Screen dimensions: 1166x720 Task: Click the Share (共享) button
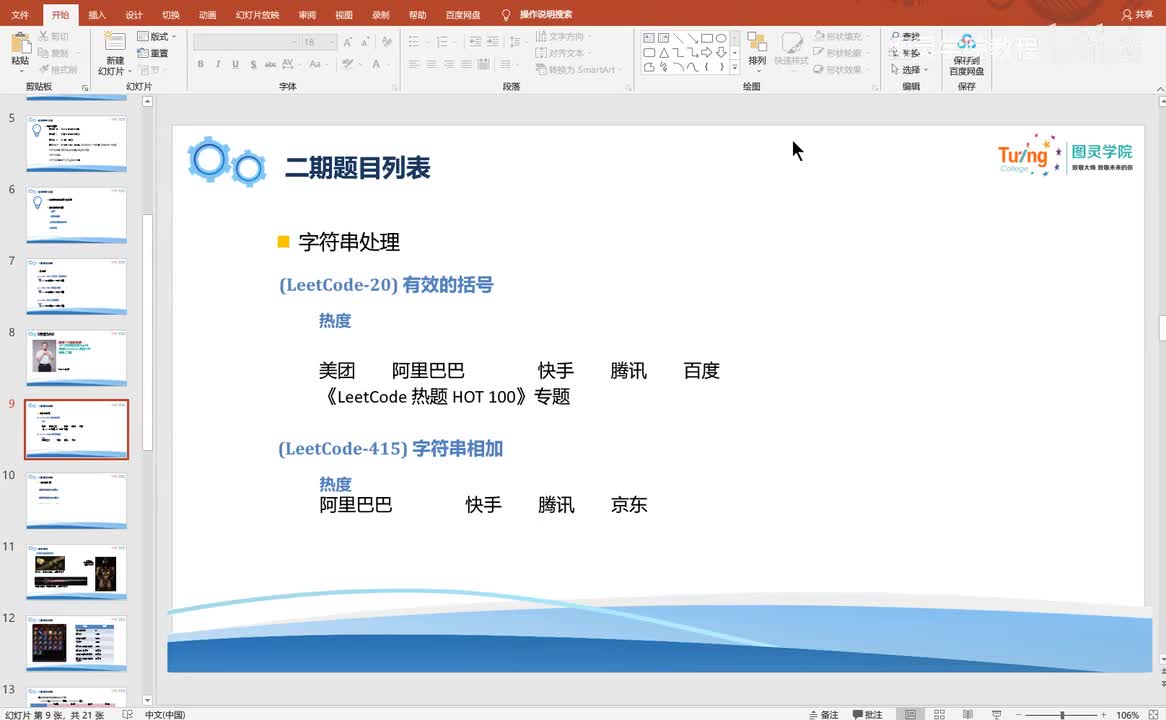pyautogui.click(x=1137, y=15)
